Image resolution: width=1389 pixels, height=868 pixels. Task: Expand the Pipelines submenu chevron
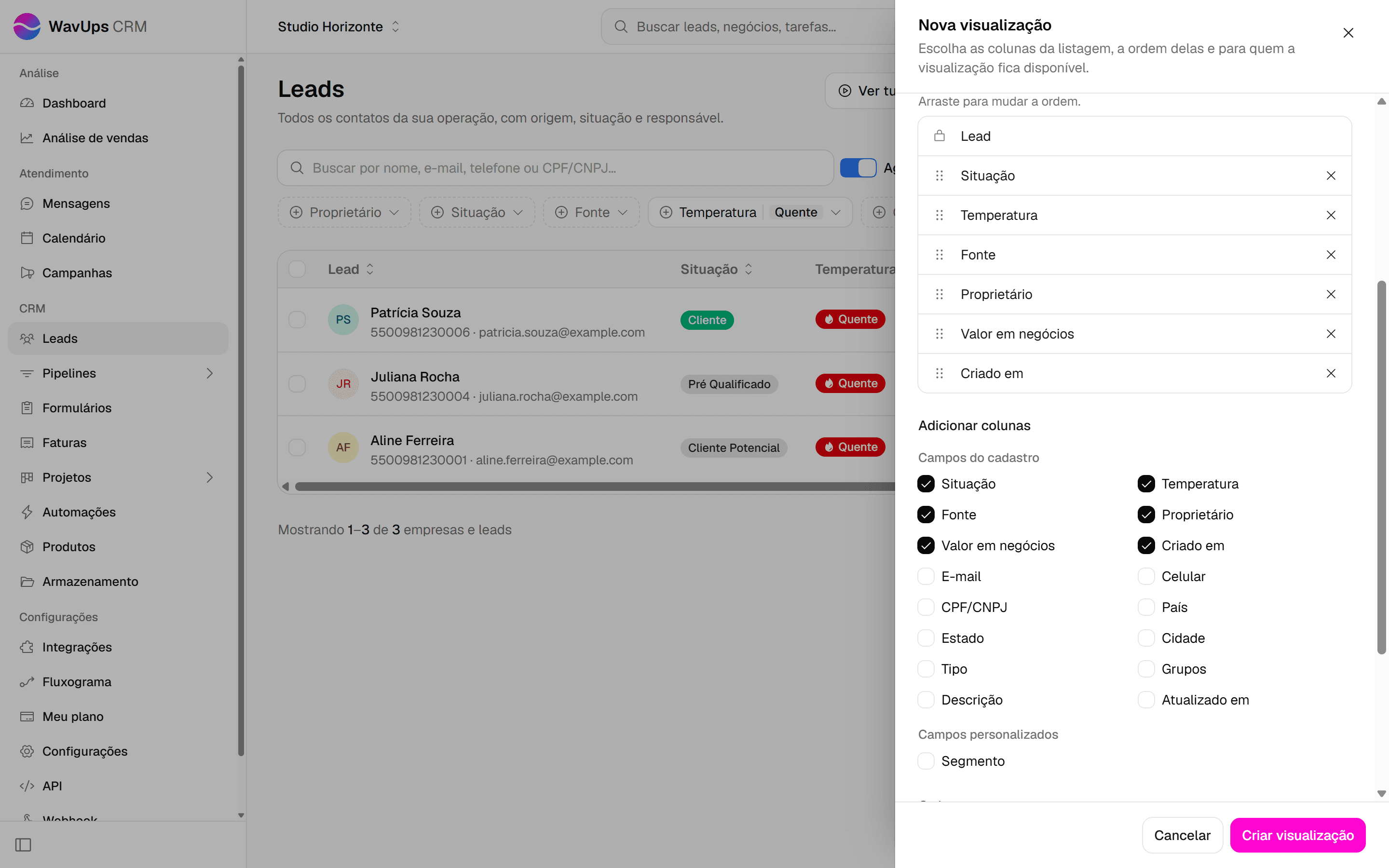coord(209,373)
